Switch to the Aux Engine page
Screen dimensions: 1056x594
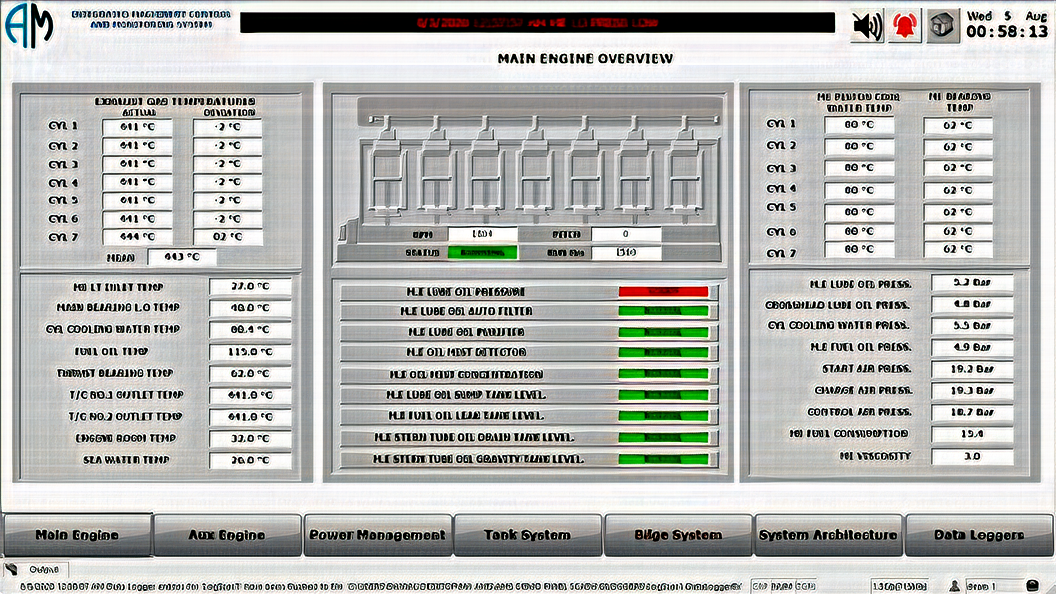(x=227, y=535)
